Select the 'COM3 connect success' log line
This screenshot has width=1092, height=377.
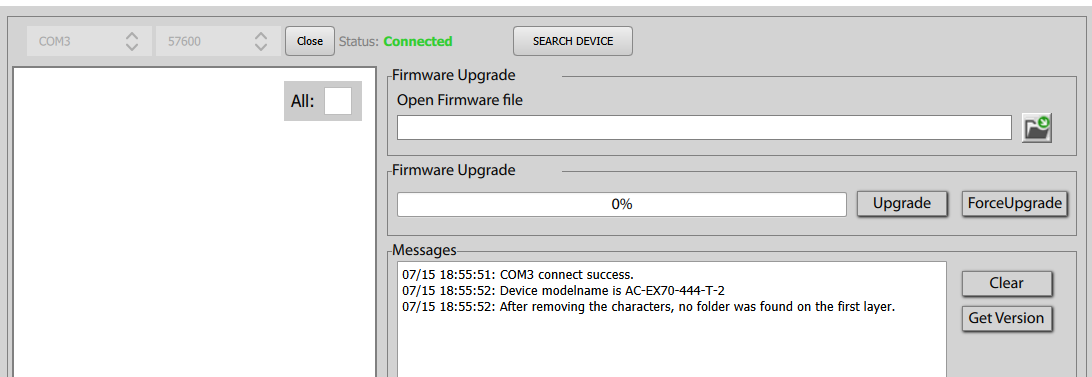[x=518, y=275]
